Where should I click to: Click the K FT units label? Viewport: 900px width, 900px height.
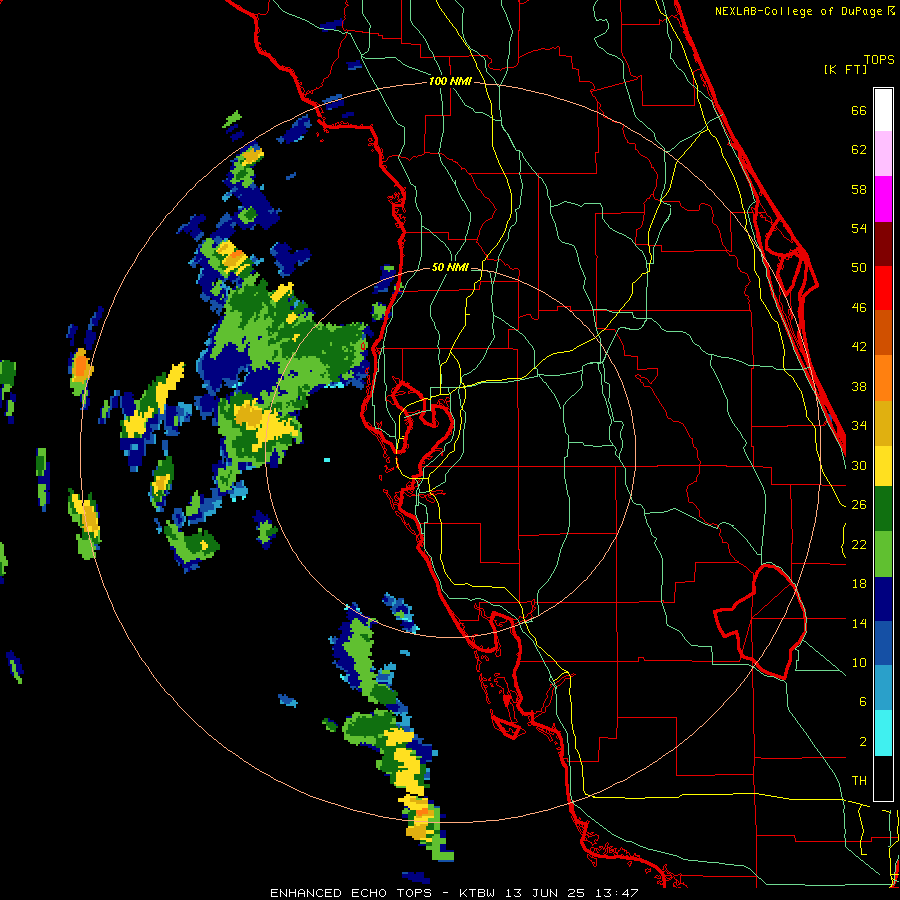845,70
